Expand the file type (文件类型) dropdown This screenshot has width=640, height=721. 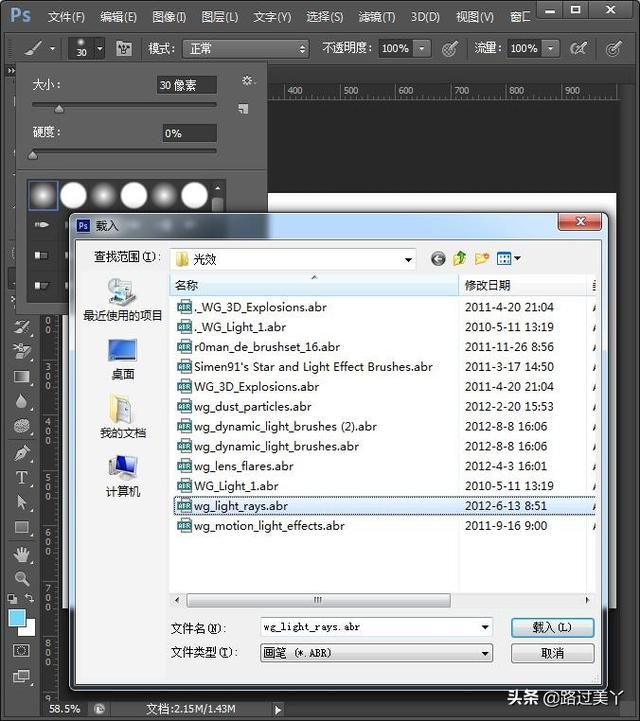[x=485, y=653]
